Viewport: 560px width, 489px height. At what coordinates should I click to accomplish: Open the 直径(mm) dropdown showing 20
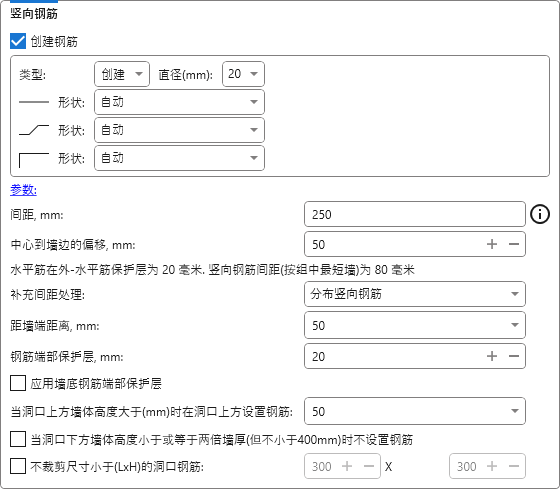243,74
